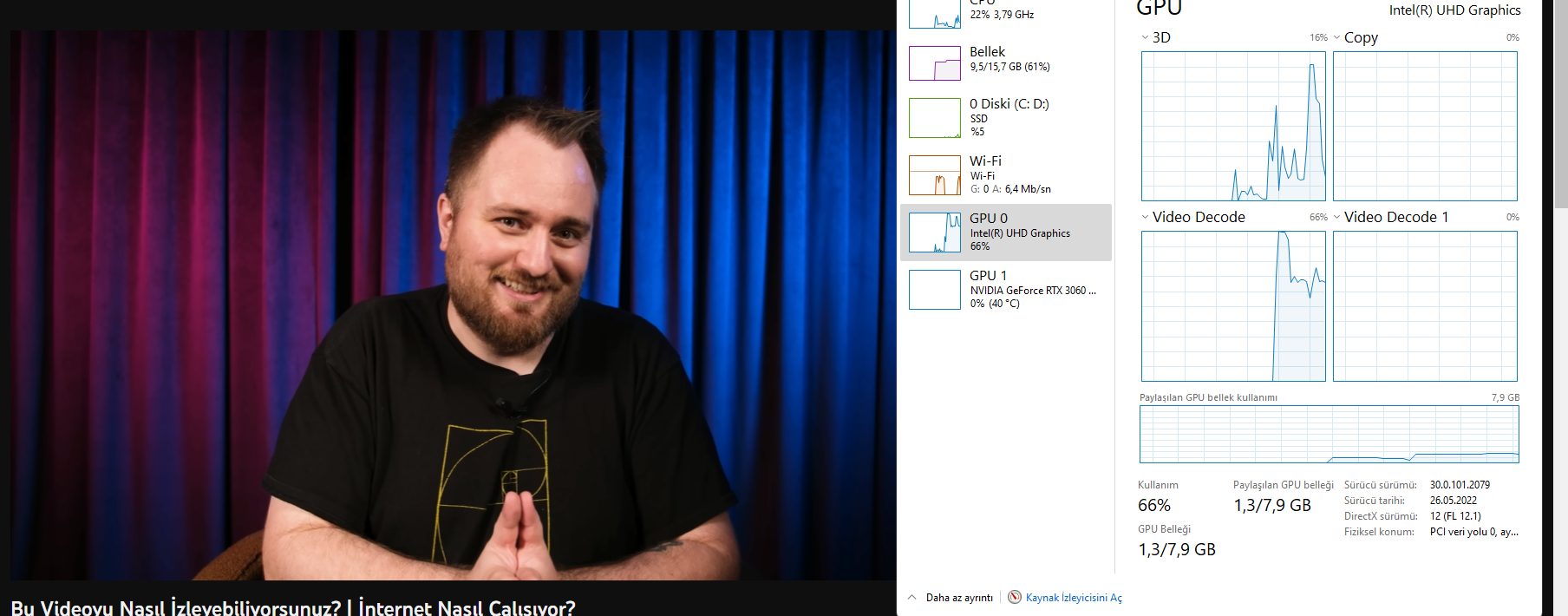This screenshot has width=1568, height=616.
Task: Open the Kaynak İzleyicisini Aç link
Action: pyautogui.click(x=1074, y=598)
